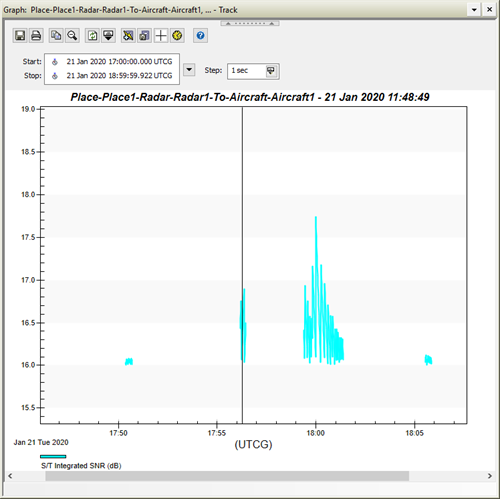
Task: Click the right scroll arrow
Action: (489, 476)
